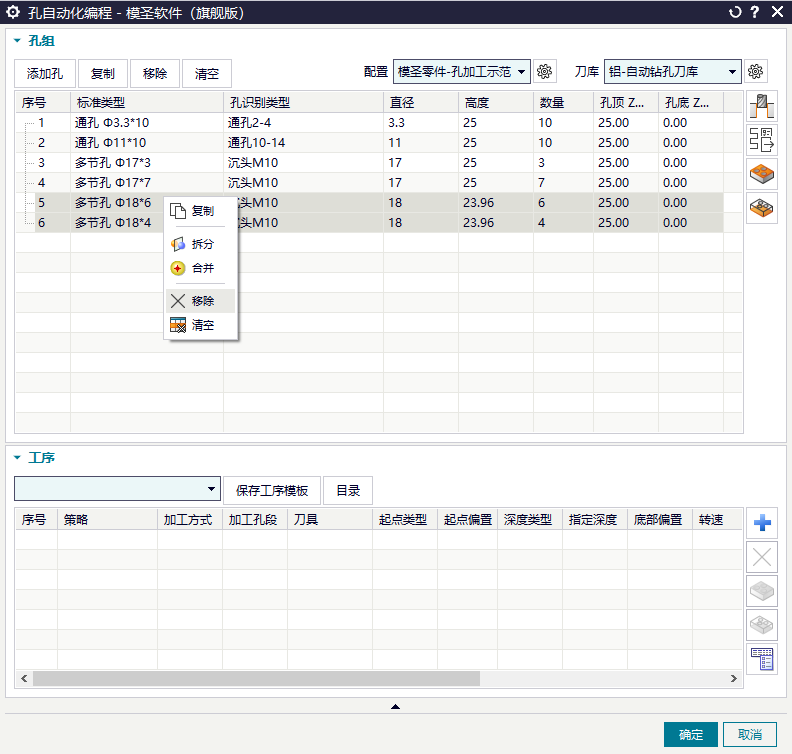Choose 合并 in the context menu
This screenshot has height=754, width=792.
pos(203,268)
